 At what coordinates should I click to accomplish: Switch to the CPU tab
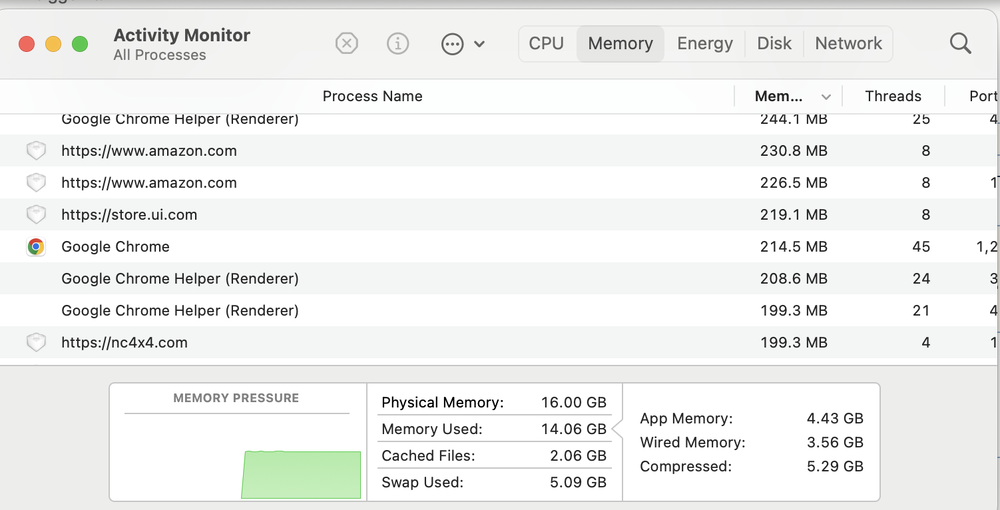coord(547,43)
